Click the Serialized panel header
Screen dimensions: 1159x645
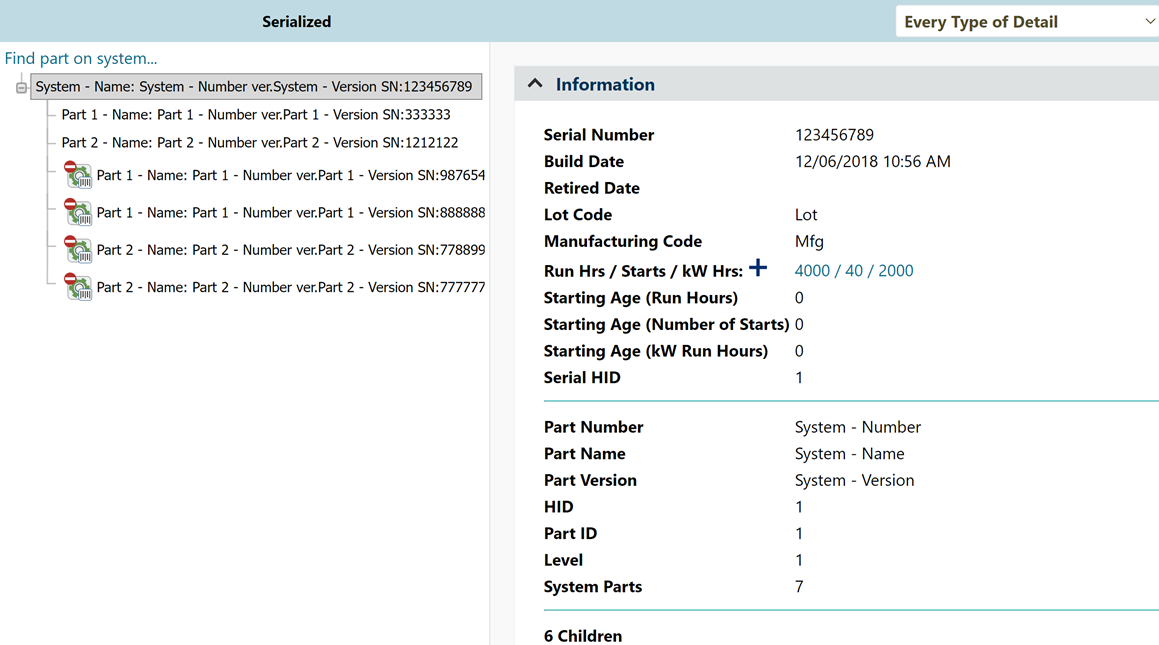coord(296,21)
